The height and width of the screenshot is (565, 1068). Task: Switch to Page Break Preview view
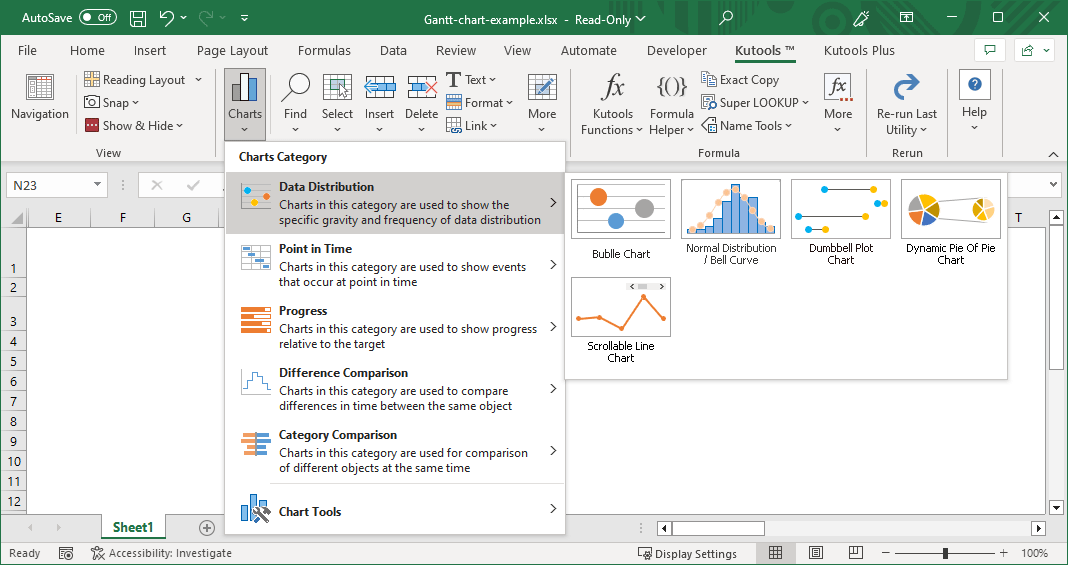pyautogui.click(x=856, y=553)
